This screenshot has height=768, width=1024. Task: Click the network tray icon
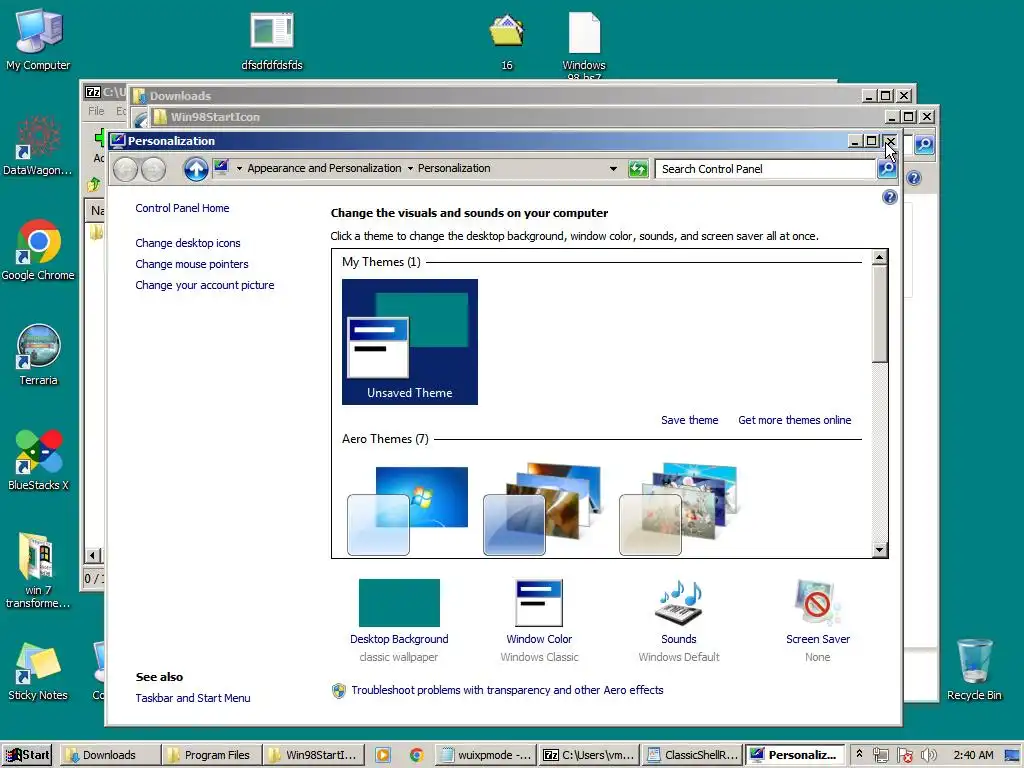880,755
